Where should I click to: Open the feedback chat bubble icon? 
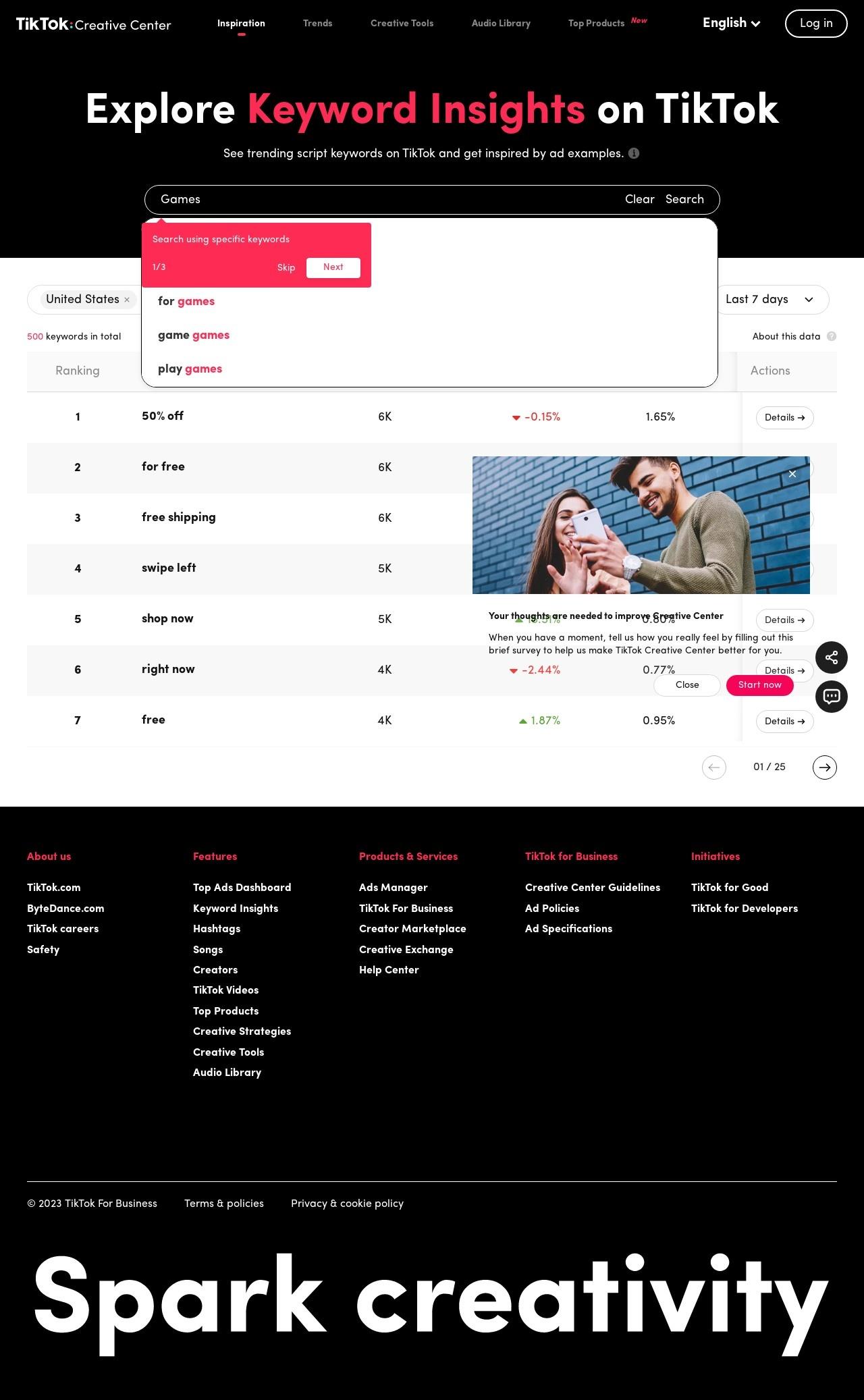(832, 696)
